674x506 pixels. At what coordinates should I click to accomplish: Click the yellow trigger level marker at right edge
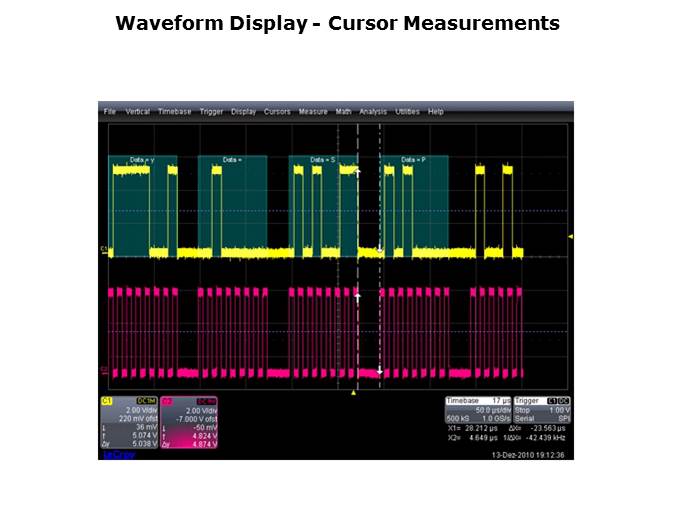570,237
